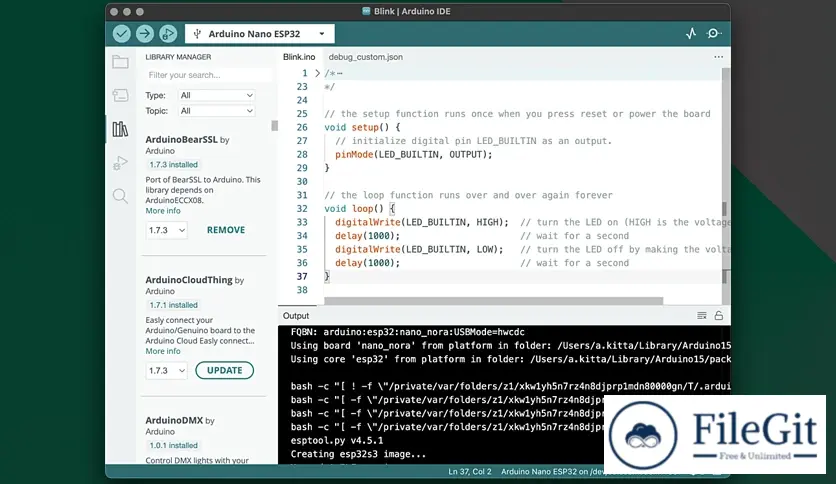Open the Serial Monitor
The height and width of the screenshot is (484, 836).
pyautogui.click(x=713, y=34)
